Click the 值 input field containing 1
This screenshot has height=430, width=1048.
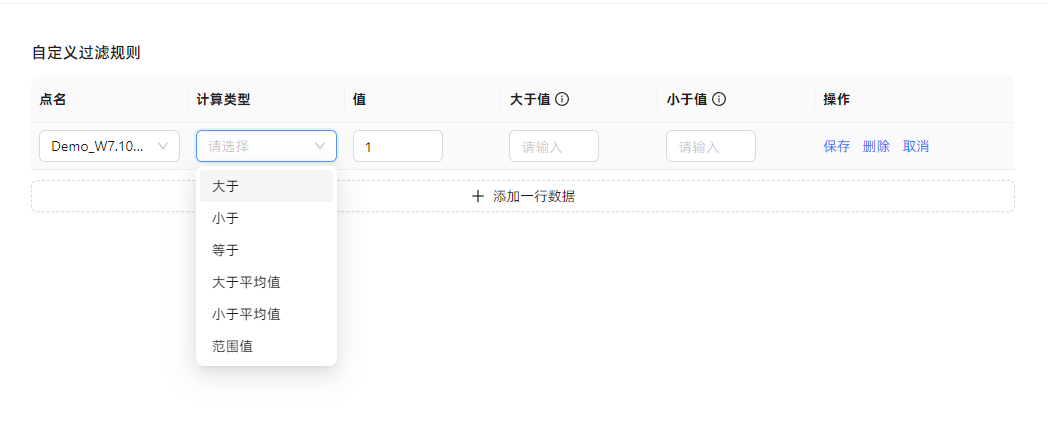(397, 146)
